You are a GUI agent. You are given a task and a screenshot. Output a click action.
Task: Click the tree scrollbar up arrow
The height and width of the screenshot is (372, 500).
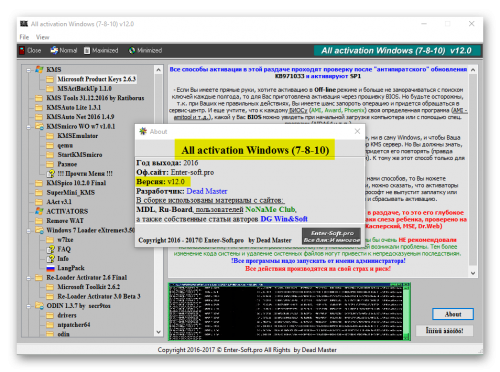tap(158, 70)
